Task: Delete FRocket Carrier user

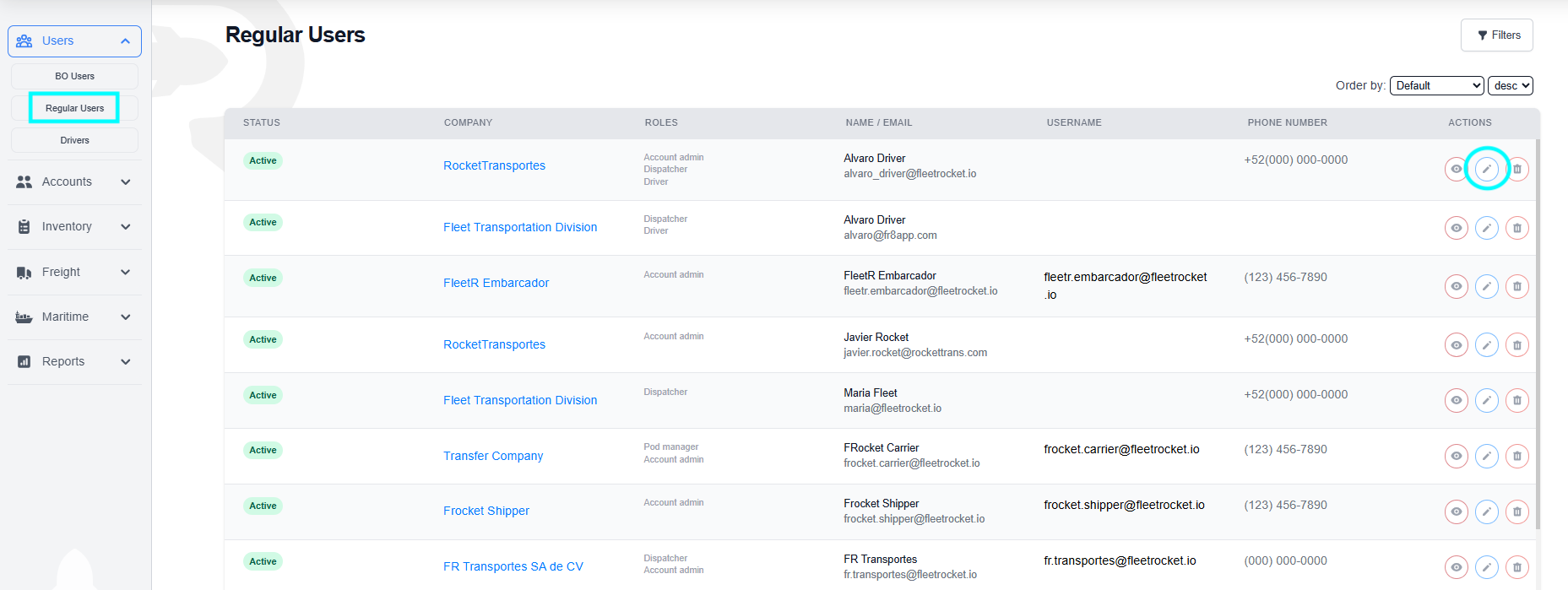Action: pyautogui.click(x=1516, y=456)
